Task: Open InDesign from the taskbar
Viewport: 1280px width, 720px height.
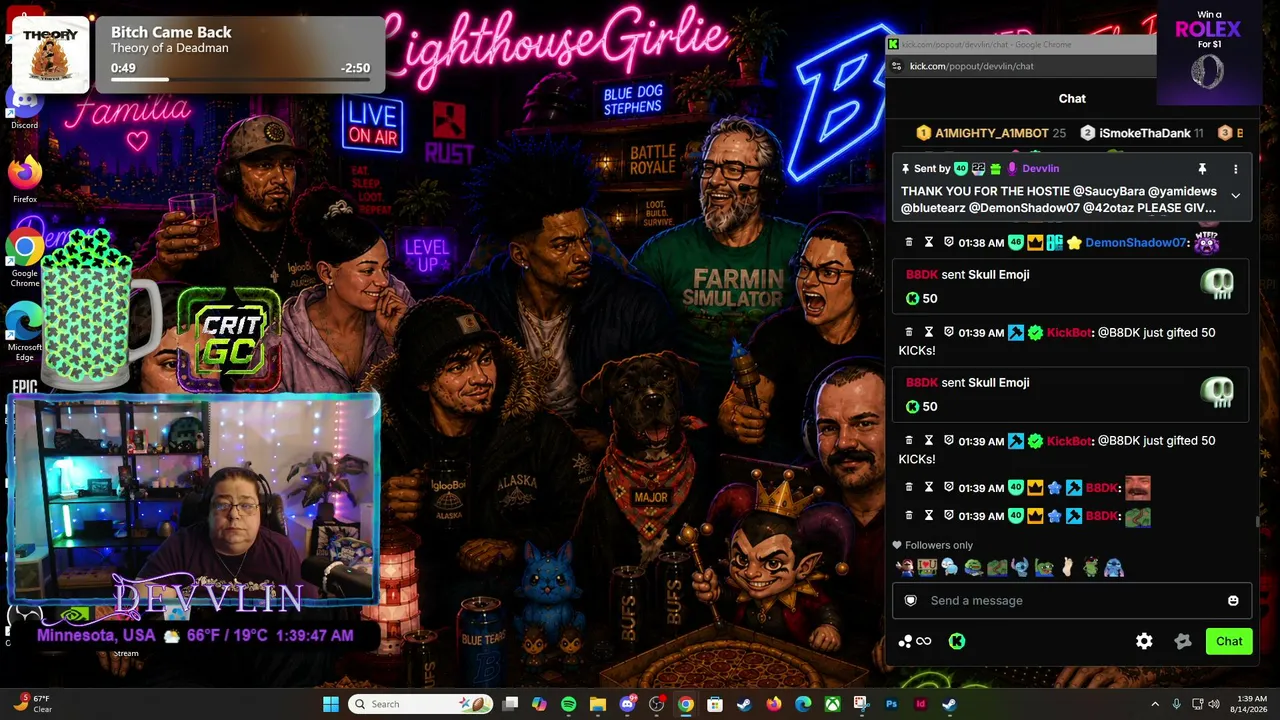Action: coord(920,704)
